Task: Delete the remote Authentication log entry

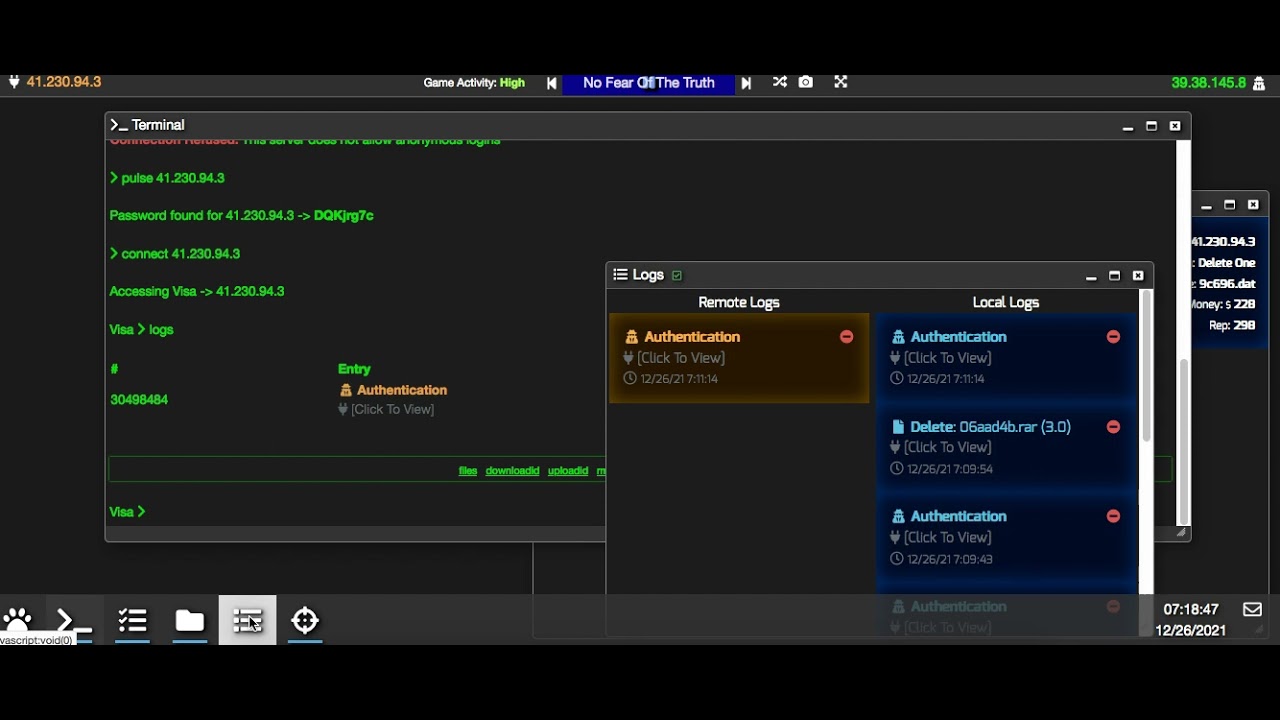Action: 847,337
